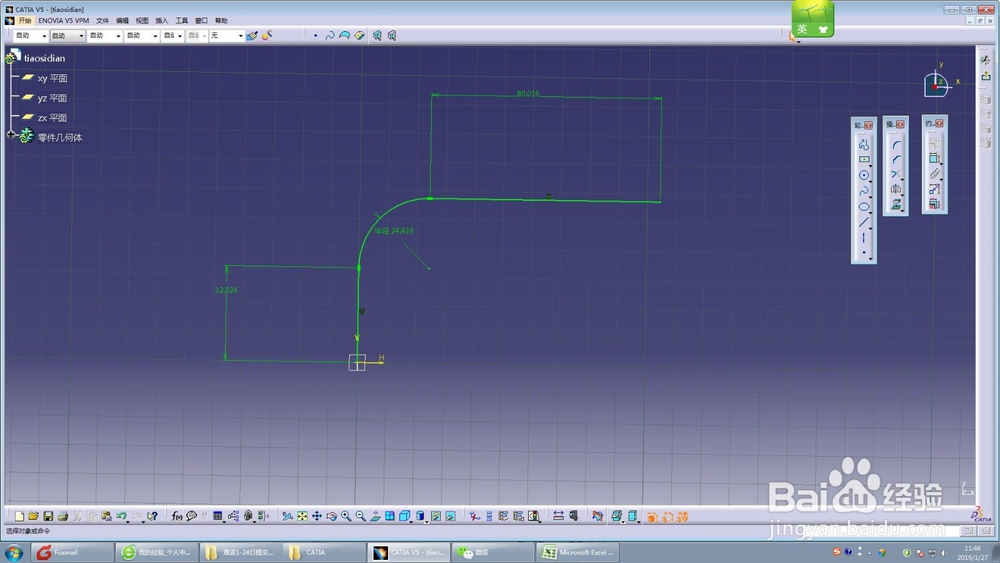The height and width of the screenshot is (563, 1000).
Task: Click the Zoom In magnifier icon
Action: 346,516
